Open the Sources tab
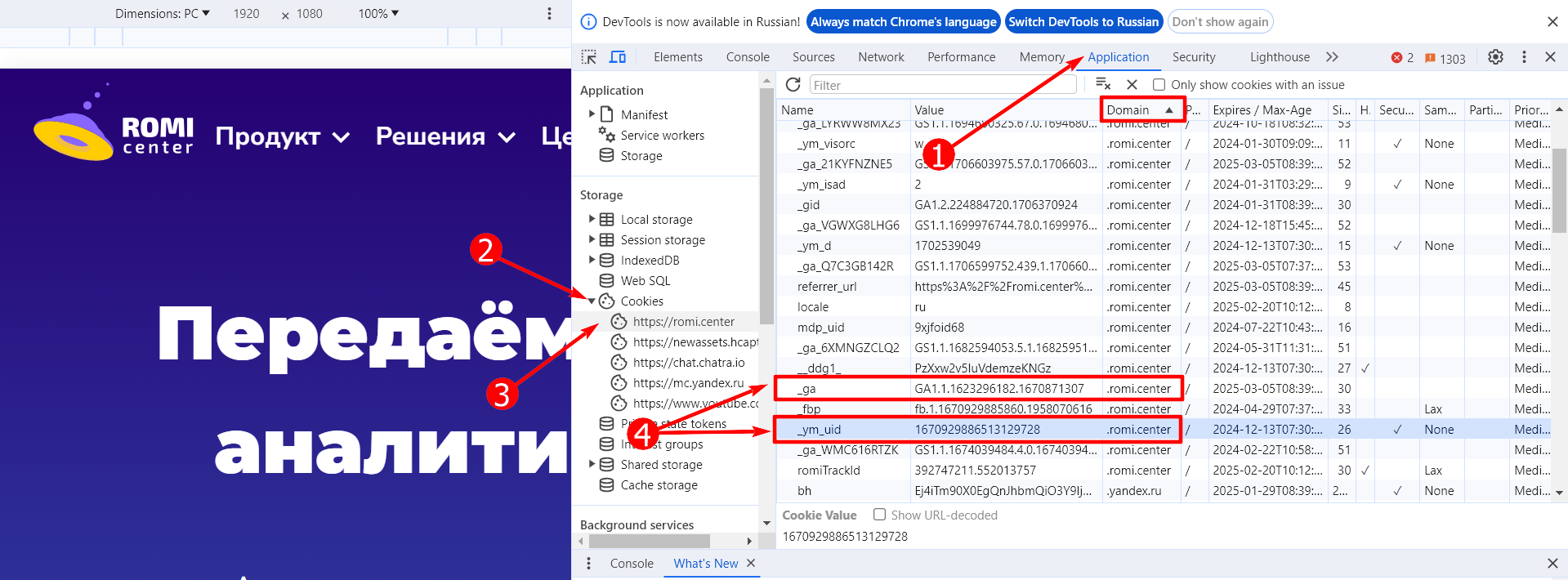 coord(814,57)
